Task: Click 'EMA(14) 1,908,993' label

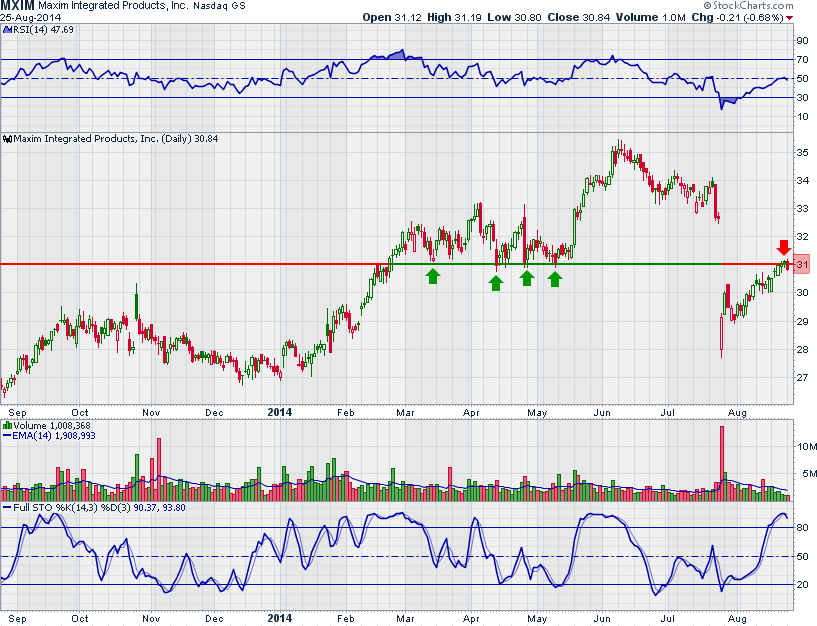Action: tap(54, 436)
